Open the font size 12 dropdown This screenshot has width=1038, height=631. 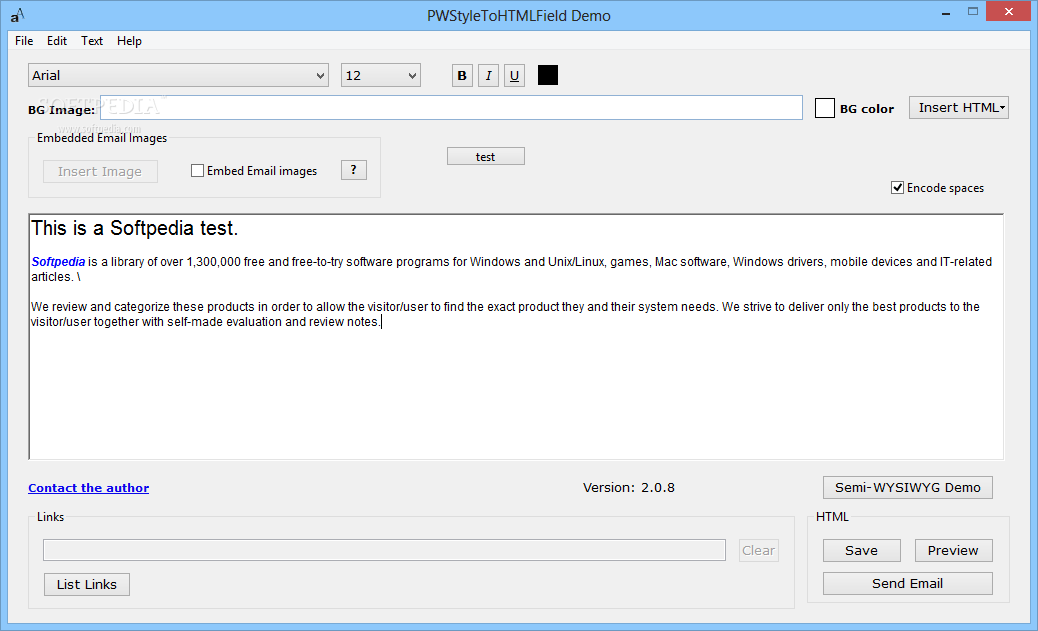tap(381, 75)
